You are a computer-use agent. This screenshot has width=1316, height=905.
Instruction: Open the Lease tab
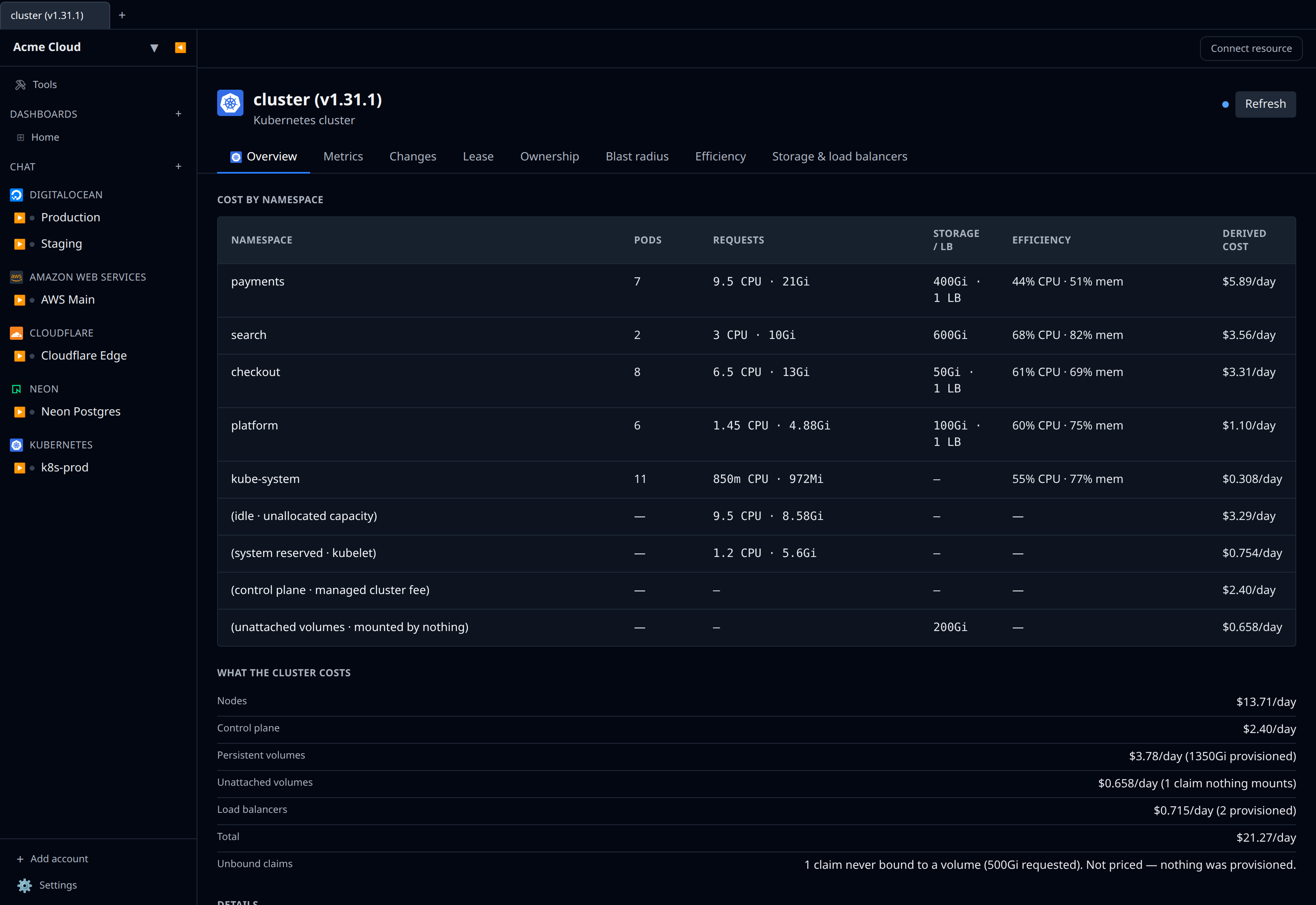tap(478, 156)
